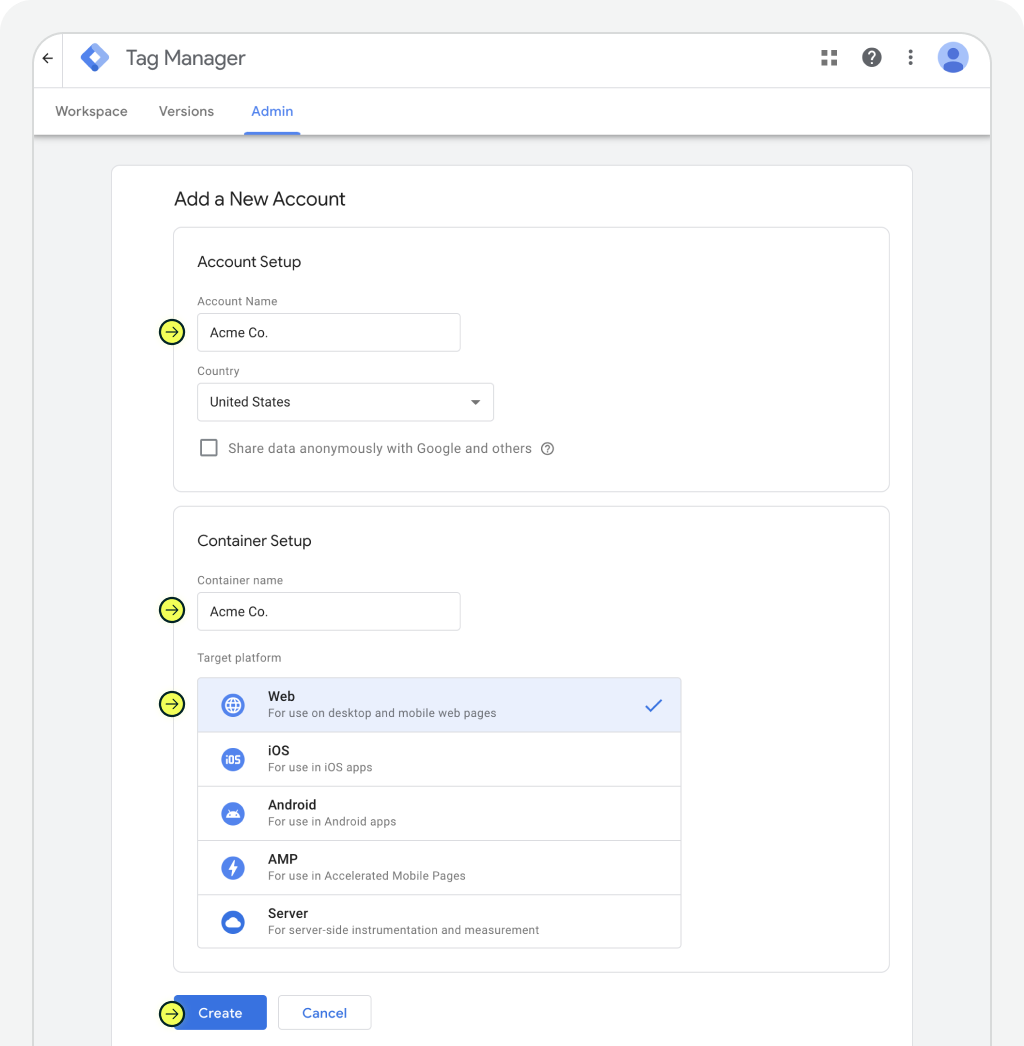1024x1046 pixels.
Task: Click the Server cloud icon
Action: [x=233, y=923]
